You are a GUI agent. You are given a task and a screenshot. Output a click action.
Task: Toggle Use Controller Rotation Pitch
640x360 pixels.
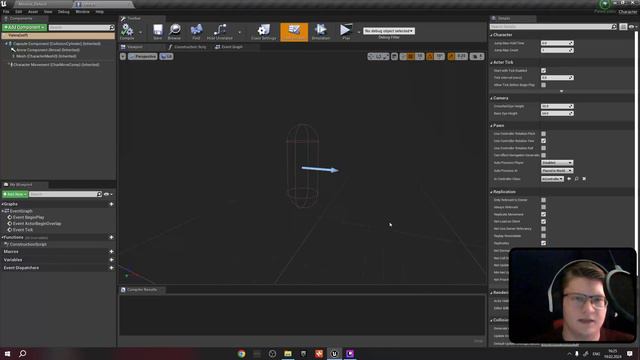click(x=543, y=133)
